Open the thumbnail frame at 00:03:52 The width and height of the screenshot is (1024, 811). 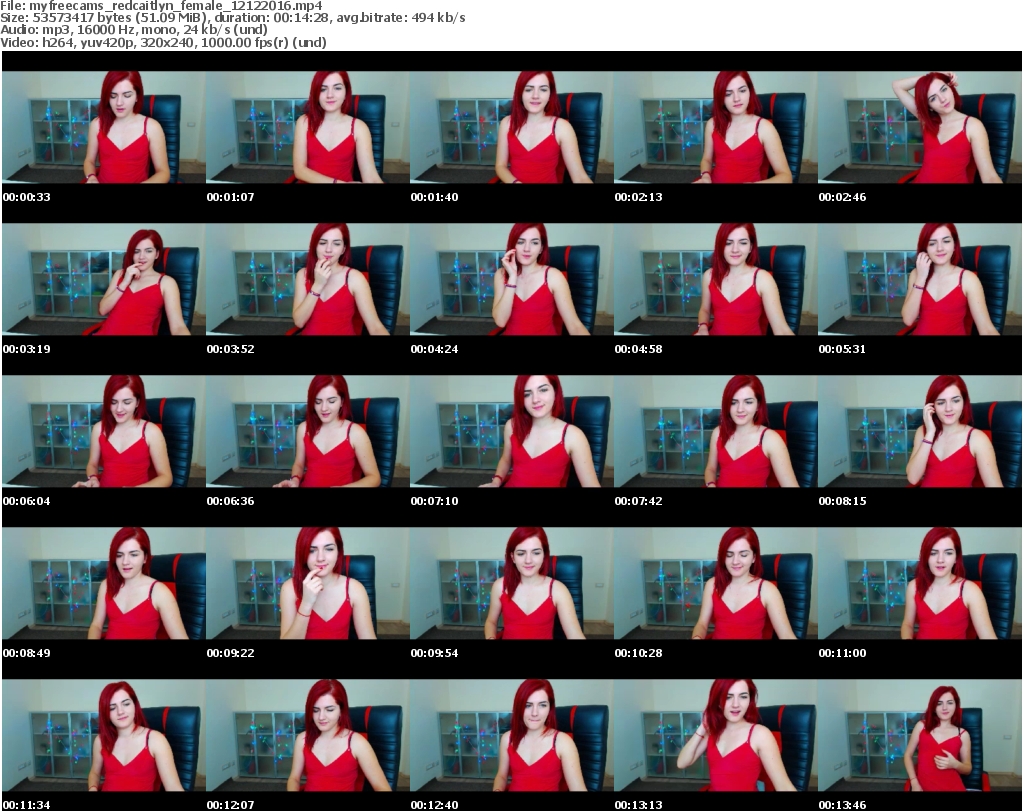coord(308,279)
